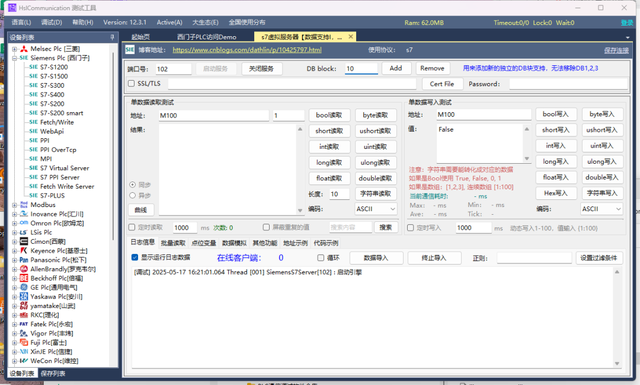640x385 pixels.
Task: Click the AllenBrandly Plc icon
Action: pos(24,269)
